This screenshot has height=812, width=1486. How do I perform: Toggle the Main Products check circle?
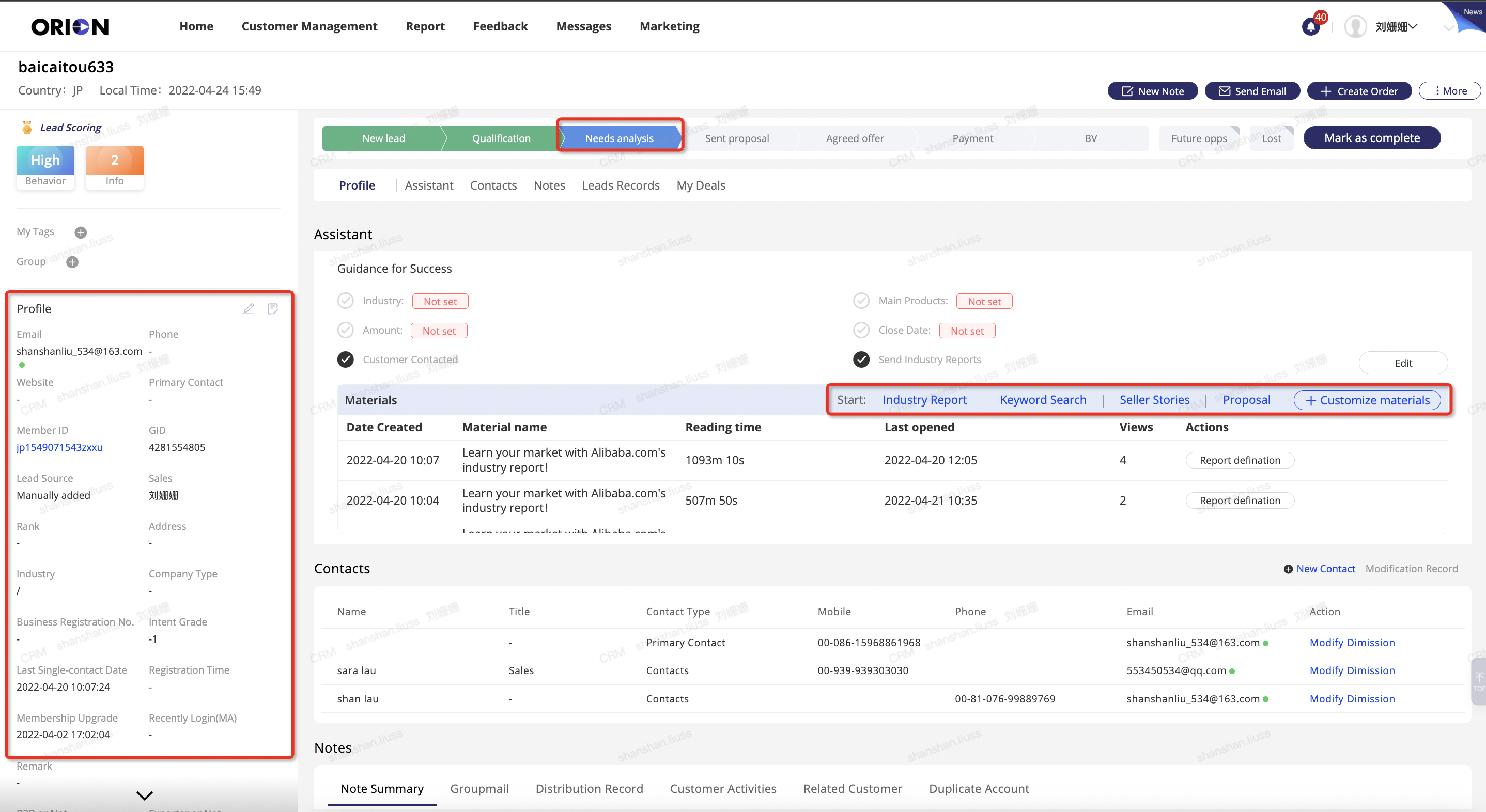click(861, 301)
